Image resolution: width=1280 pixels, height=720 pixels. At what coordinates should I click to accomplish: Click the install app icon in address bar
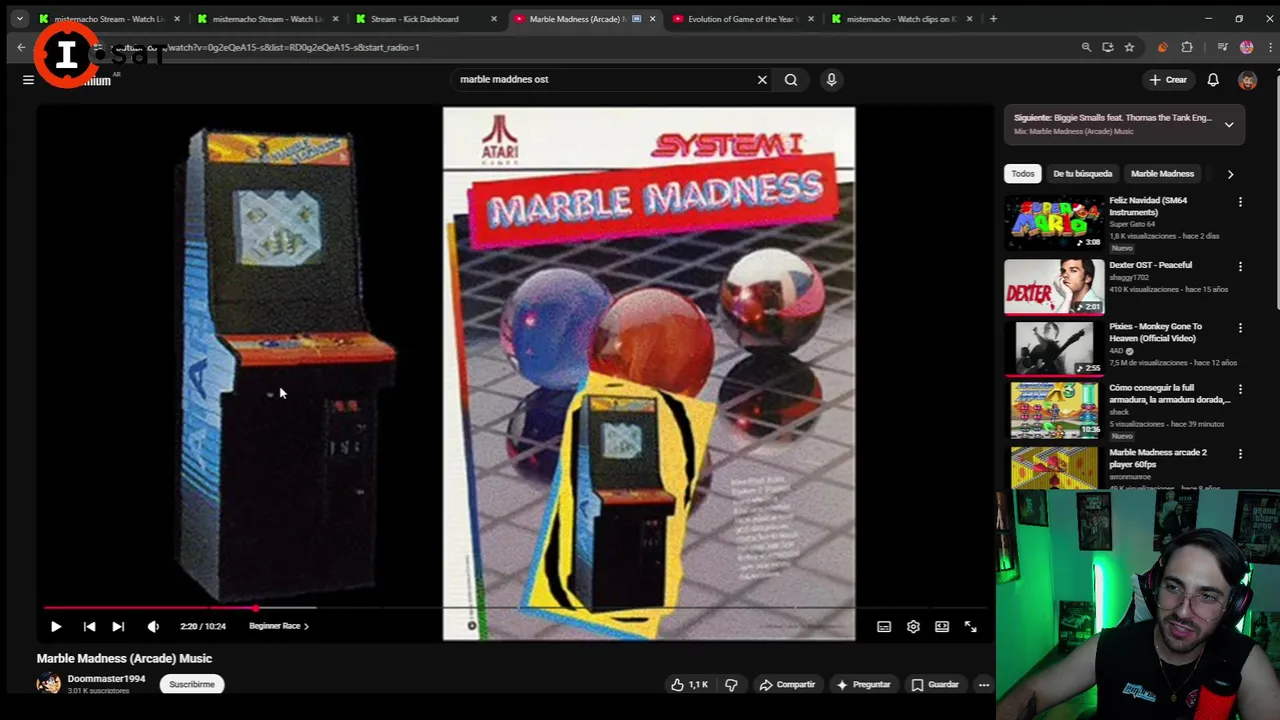click(x=1107, y=47)
